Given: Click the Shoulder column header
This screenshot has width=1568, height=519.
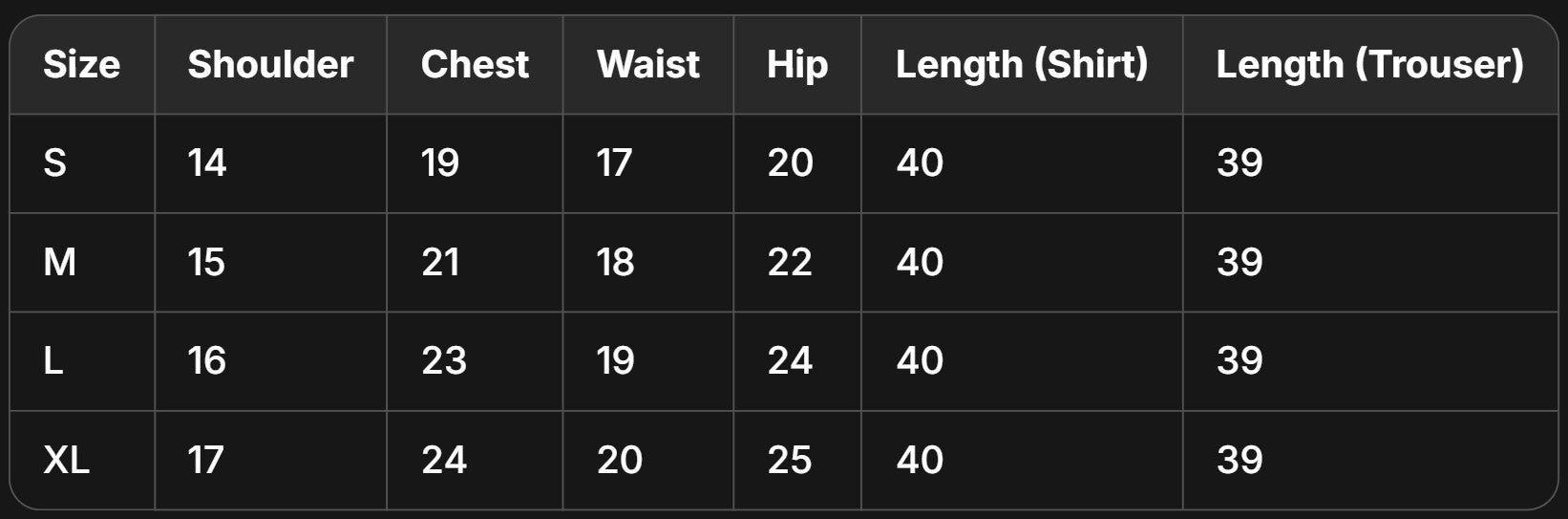Looking at the screenshot, I should click(x=270, y=65).
